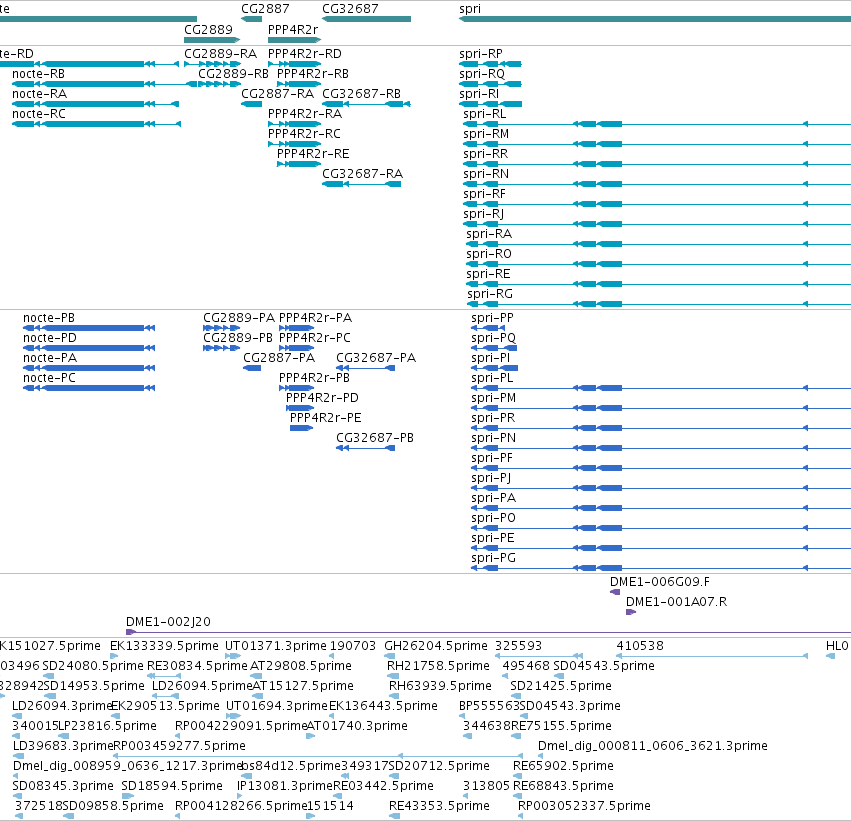Viewport: 851px width, 821px height.
Task: Click CG32687-RB transcript
Action: [366, 104]
